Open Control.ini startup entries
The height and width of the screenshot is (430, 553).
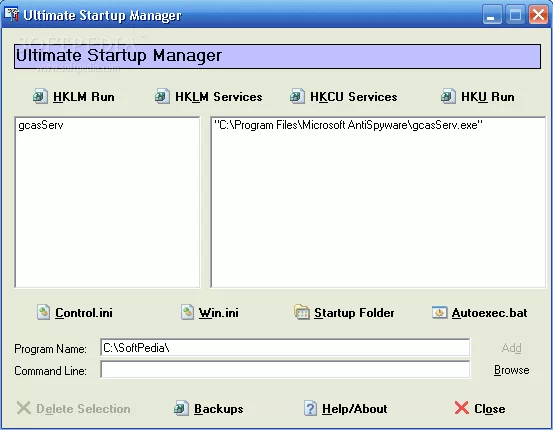(x=84, y=313)
